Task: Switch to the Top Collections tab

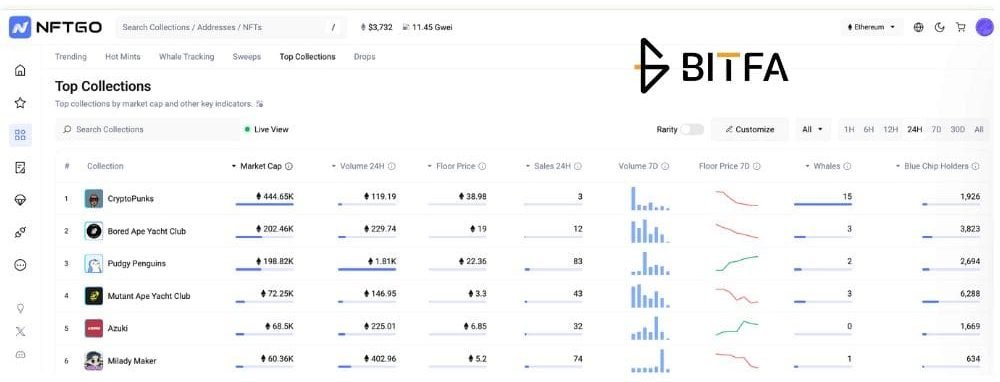Action: pos(307,57)
